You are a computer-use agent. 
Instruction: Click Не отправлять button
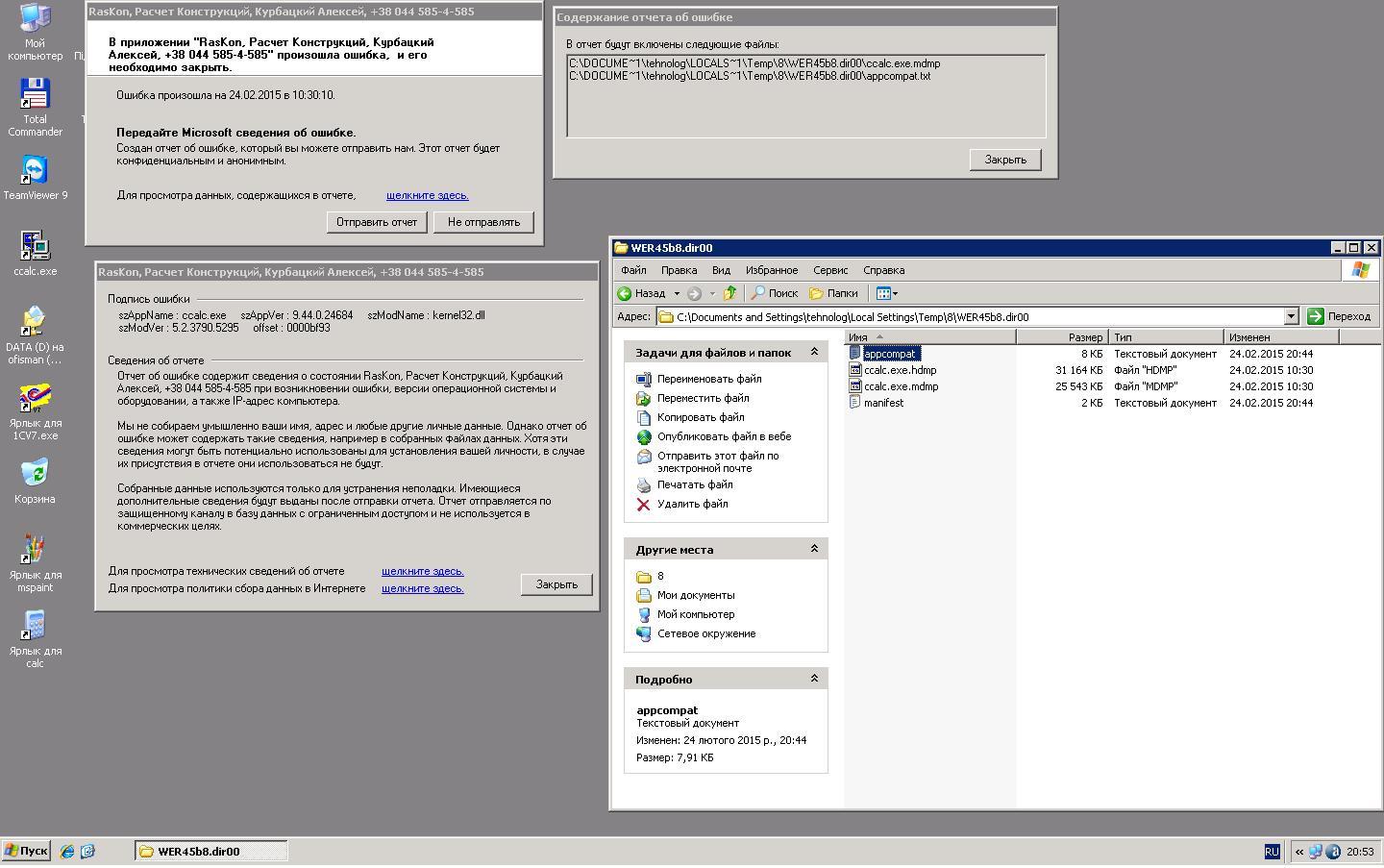click(x=483, y=222)
